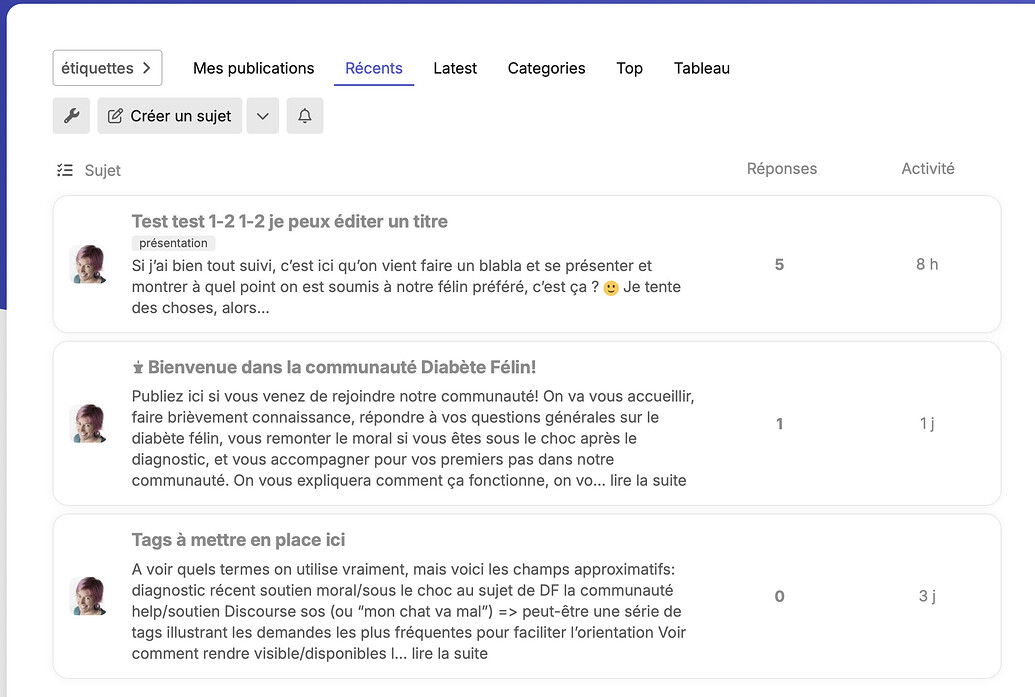Open topic 'Test test 1-2 1-2' title
The image size is (1035, 697).
click(x=289, y=221)
